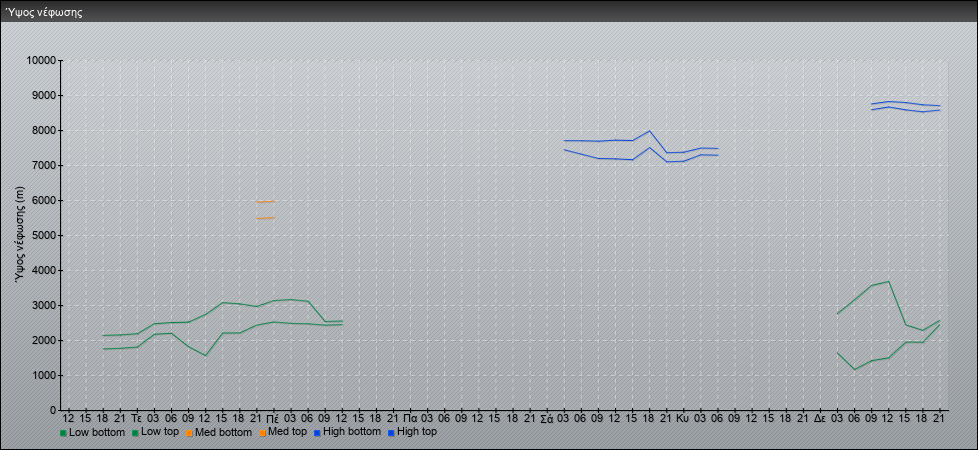The width and height of the screenshot is (978, 450).
Task: Click the Σά day label on x-axis
Action: coord(546,418)
